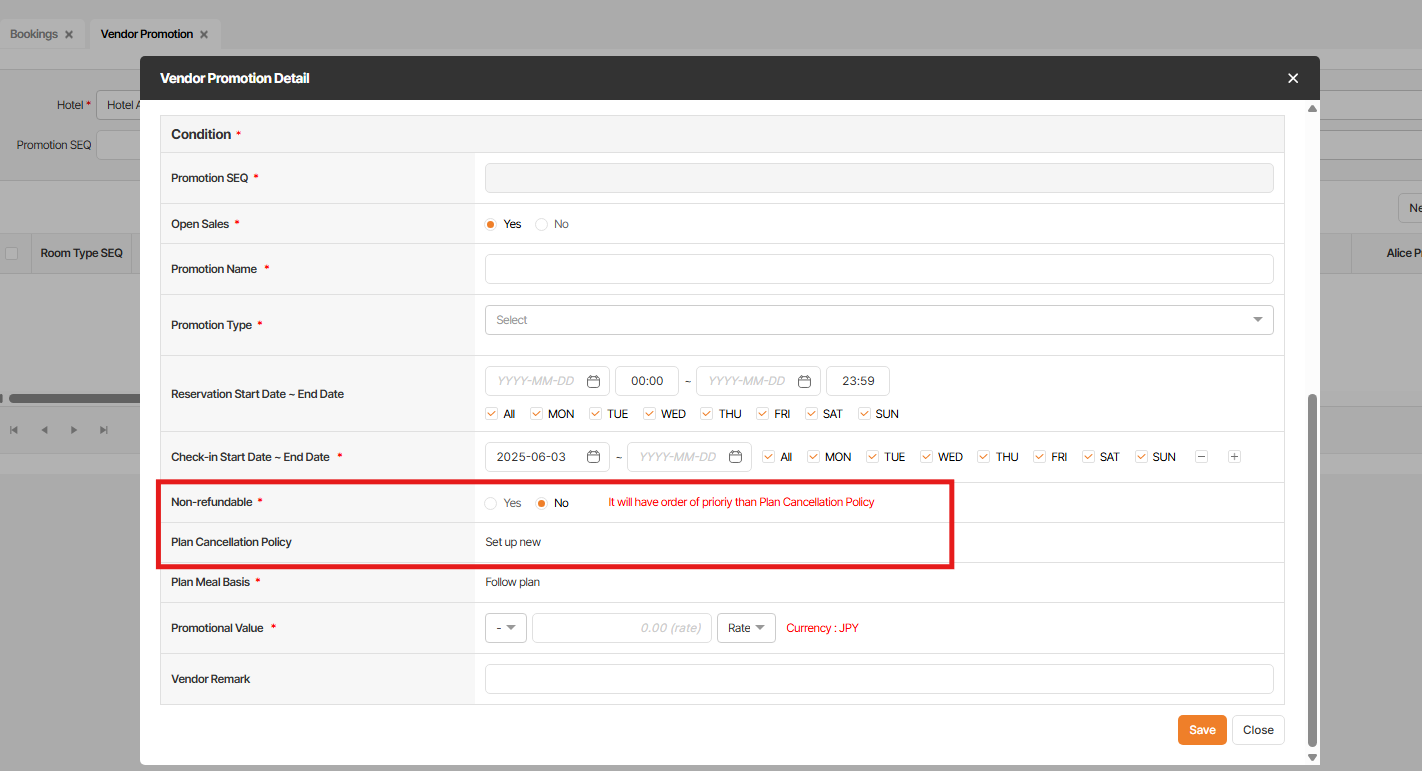Viewport: 1422px width, 771px height.
Task: Save the vendor promotion
Action: point(1202,730)
